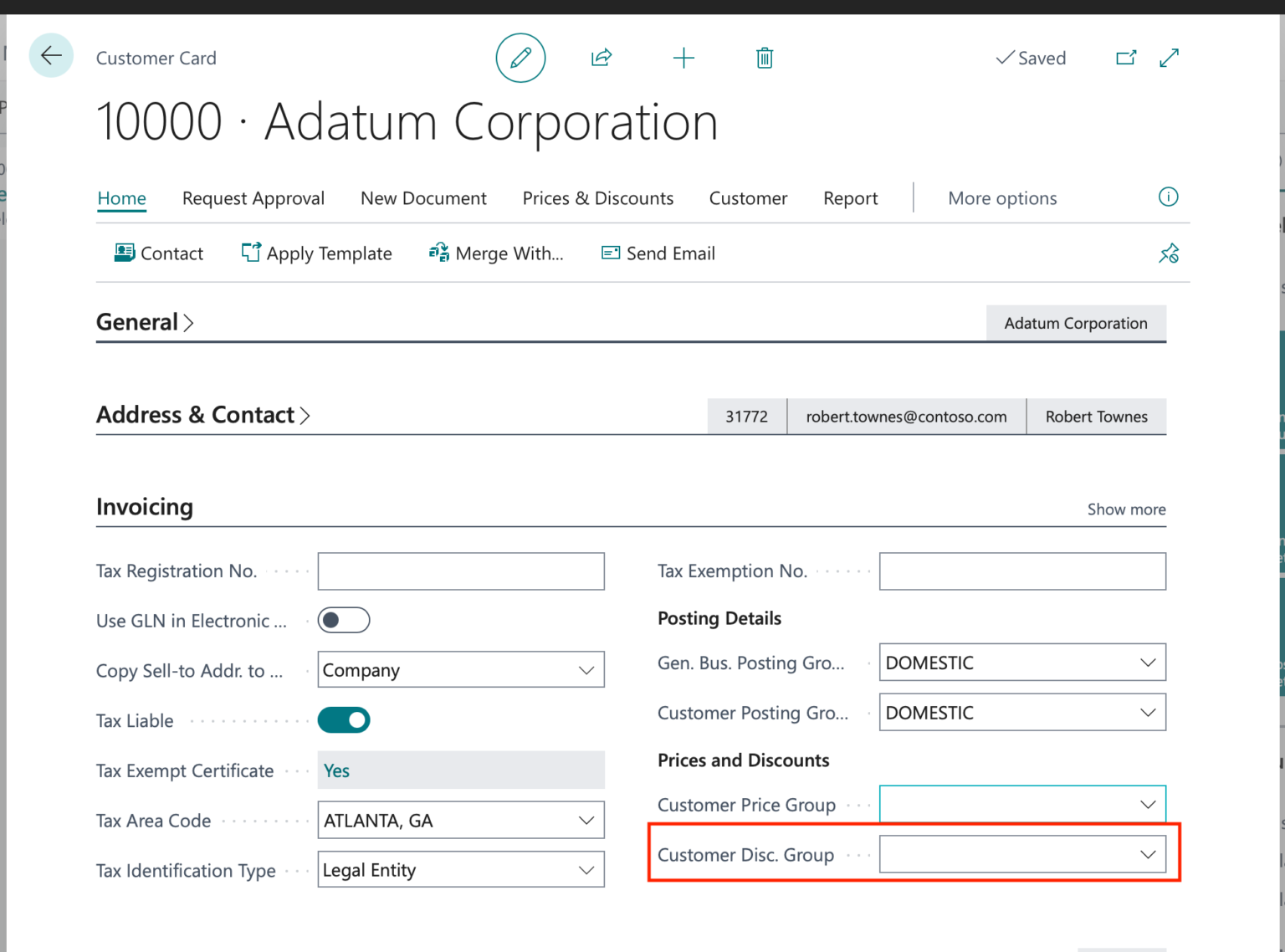The image size is (1285, 952).
Task: Create new record with plus icon
Action: click(x=683, y=58)
